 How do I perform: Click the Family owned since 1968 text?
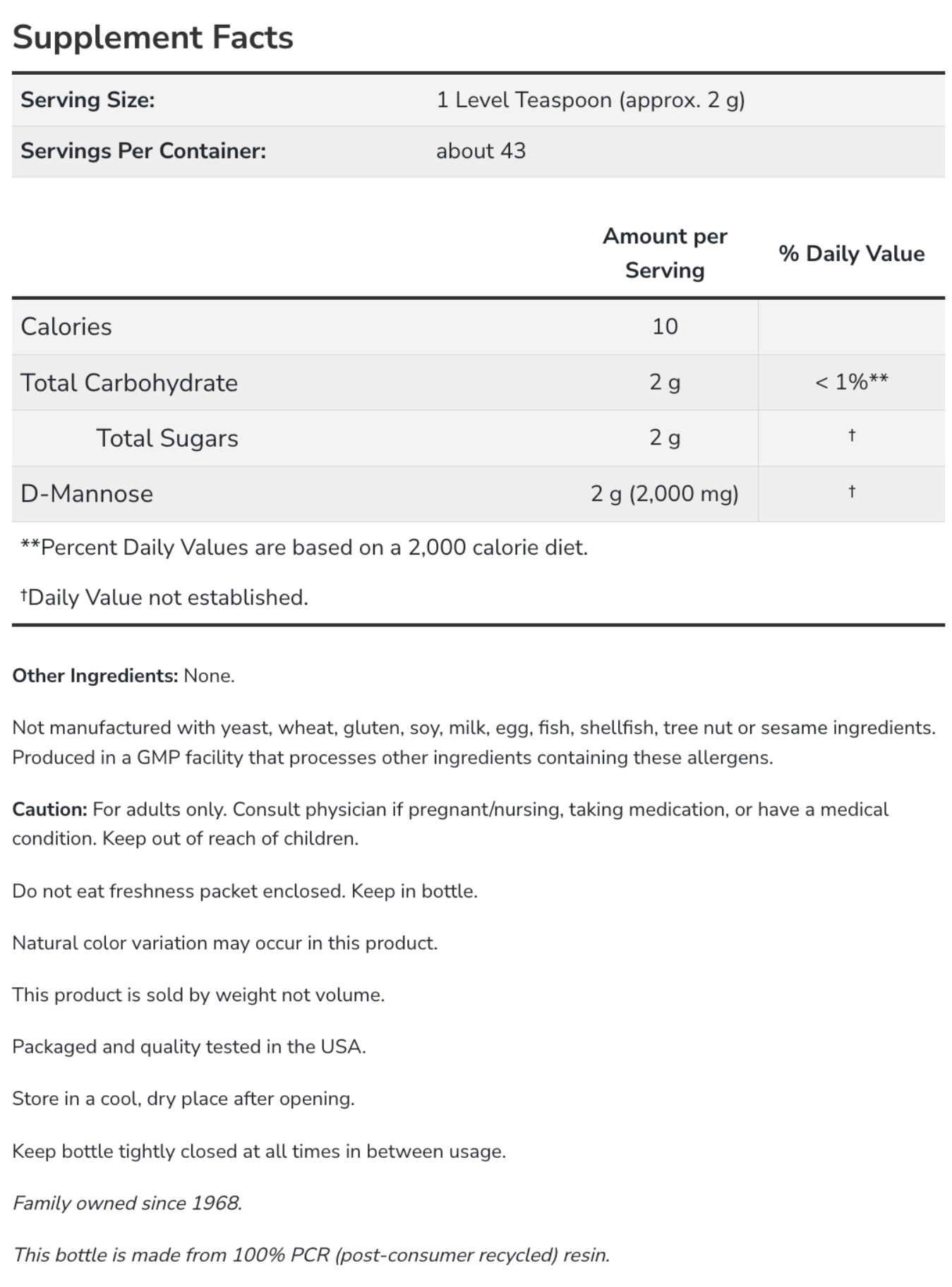(128, 1203)
